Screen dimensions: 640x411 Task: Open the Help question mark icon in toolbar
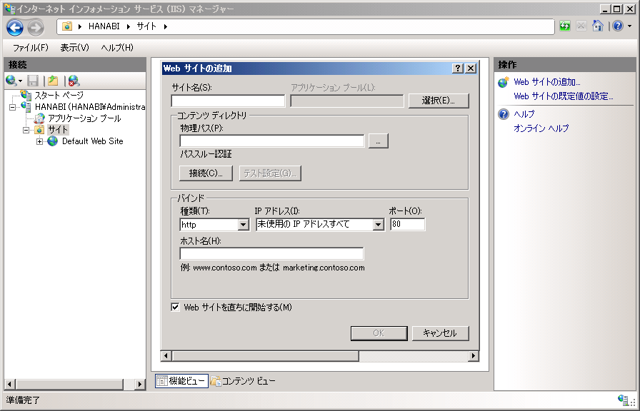click(618, 26)
